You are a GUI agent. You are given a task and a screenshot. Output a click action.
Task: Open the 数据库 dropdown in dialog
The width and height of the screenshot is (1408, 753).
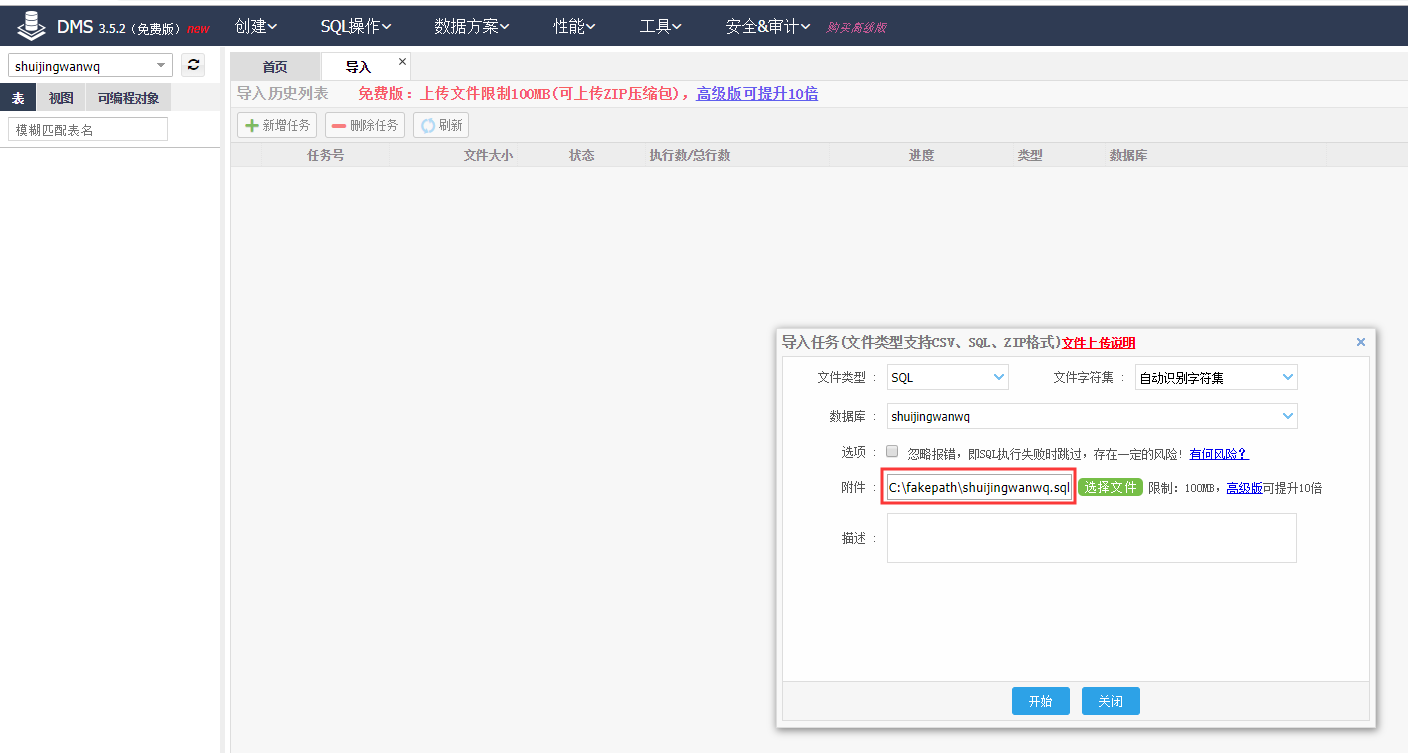tap(1091, 416)
